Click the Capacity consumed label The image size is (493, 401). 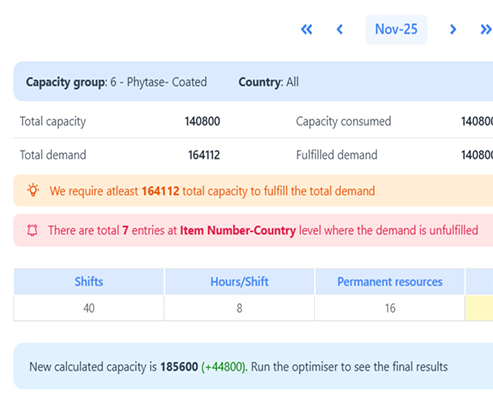(x=343, y=122)
